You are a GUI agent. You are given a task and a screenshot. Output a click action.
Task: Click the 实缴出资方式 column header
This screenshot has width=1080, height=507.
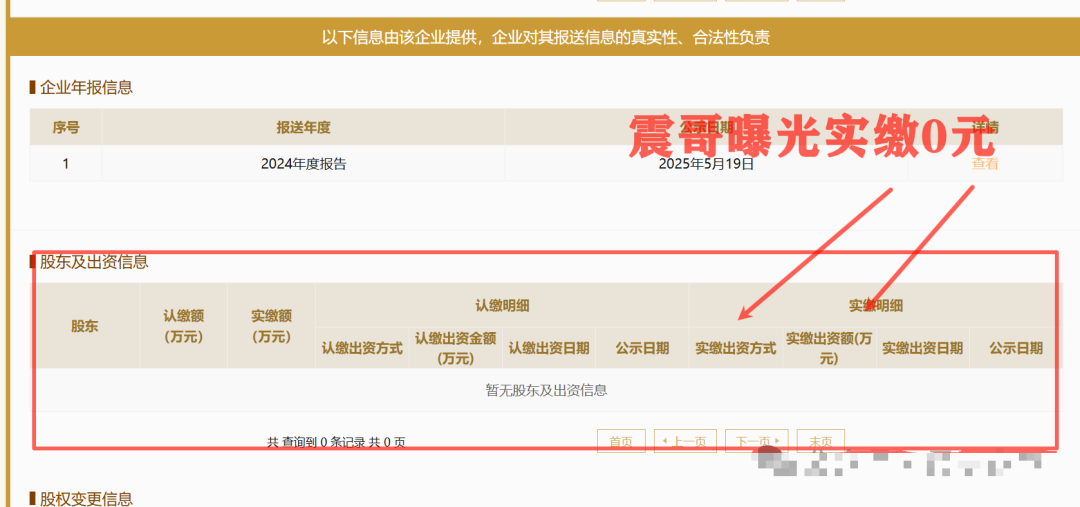coord(736,348)
